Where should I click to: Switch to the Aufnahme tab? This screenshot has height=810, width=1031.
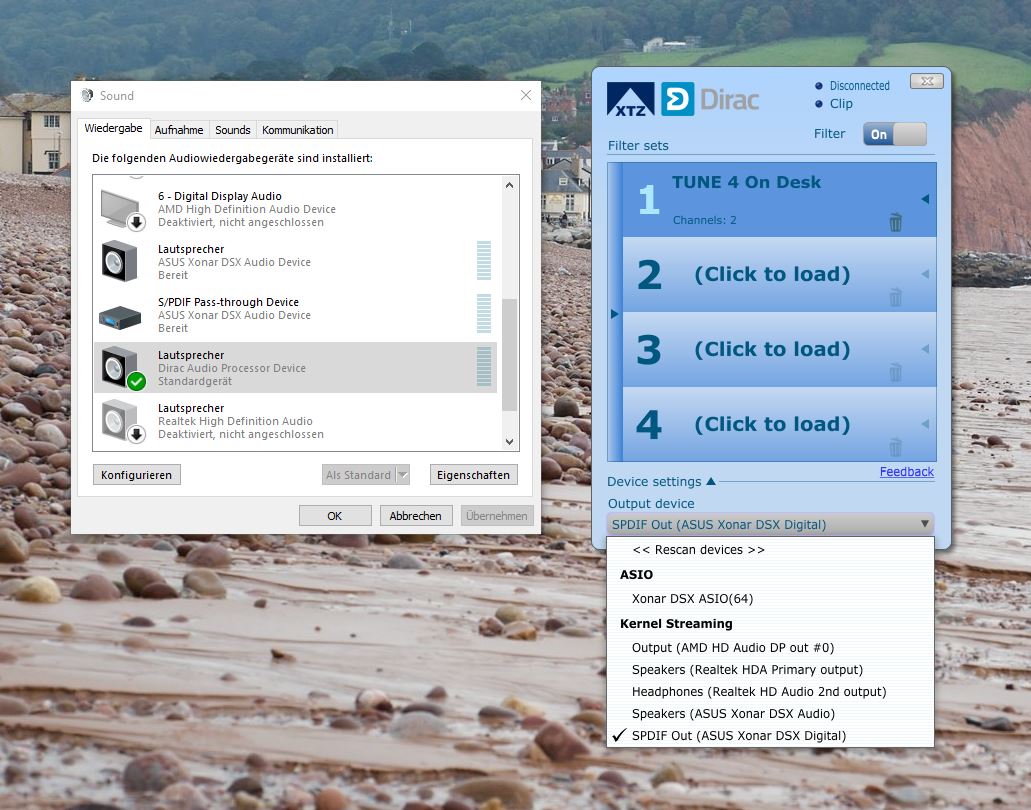pyautogui.click(x=179, y=130)
